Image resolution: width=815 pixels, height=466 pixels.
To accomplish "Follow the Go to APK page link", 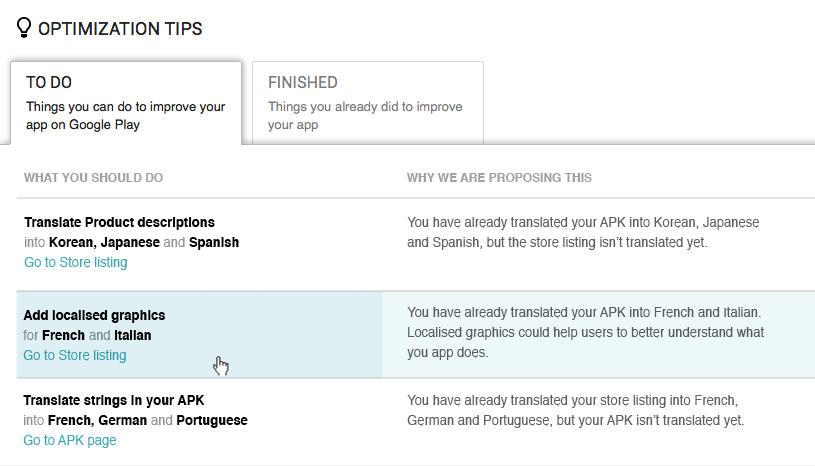I will coord(70,440).
